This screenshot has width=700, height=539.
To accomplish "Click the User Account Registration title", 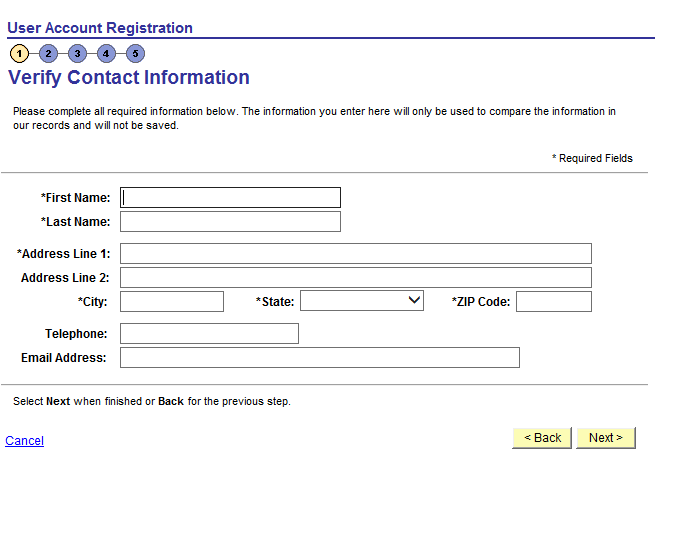I will [99, 28].
